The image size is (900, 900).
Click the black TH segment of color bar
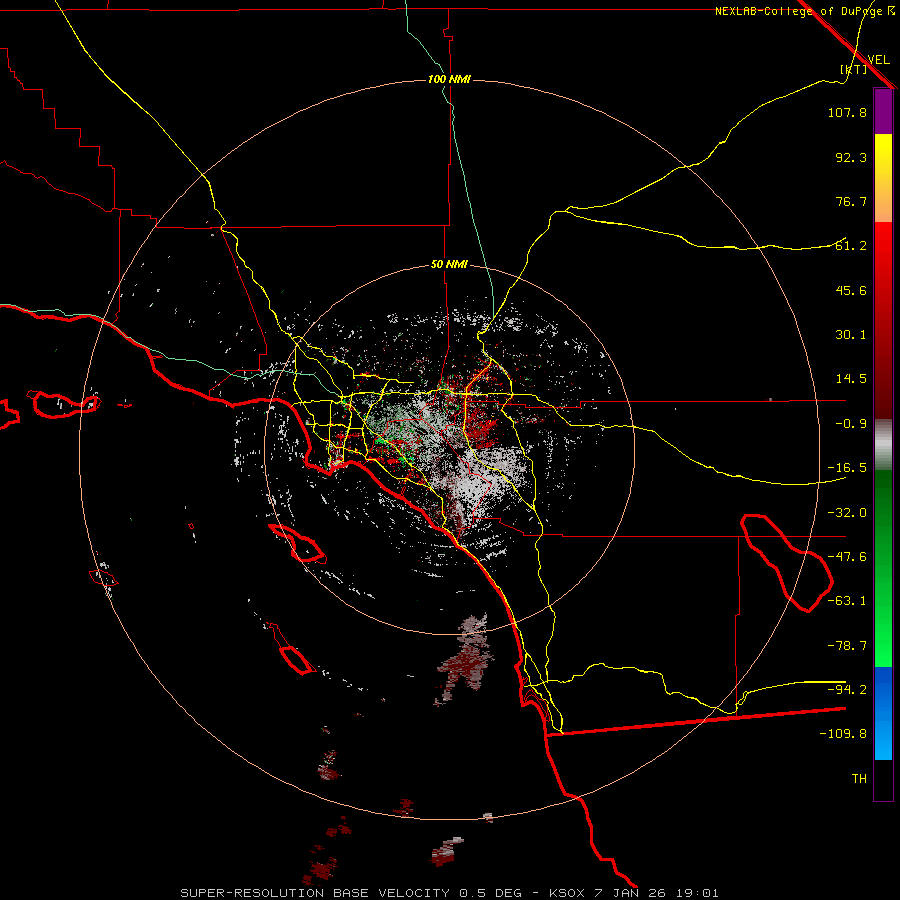click(883, 780)
